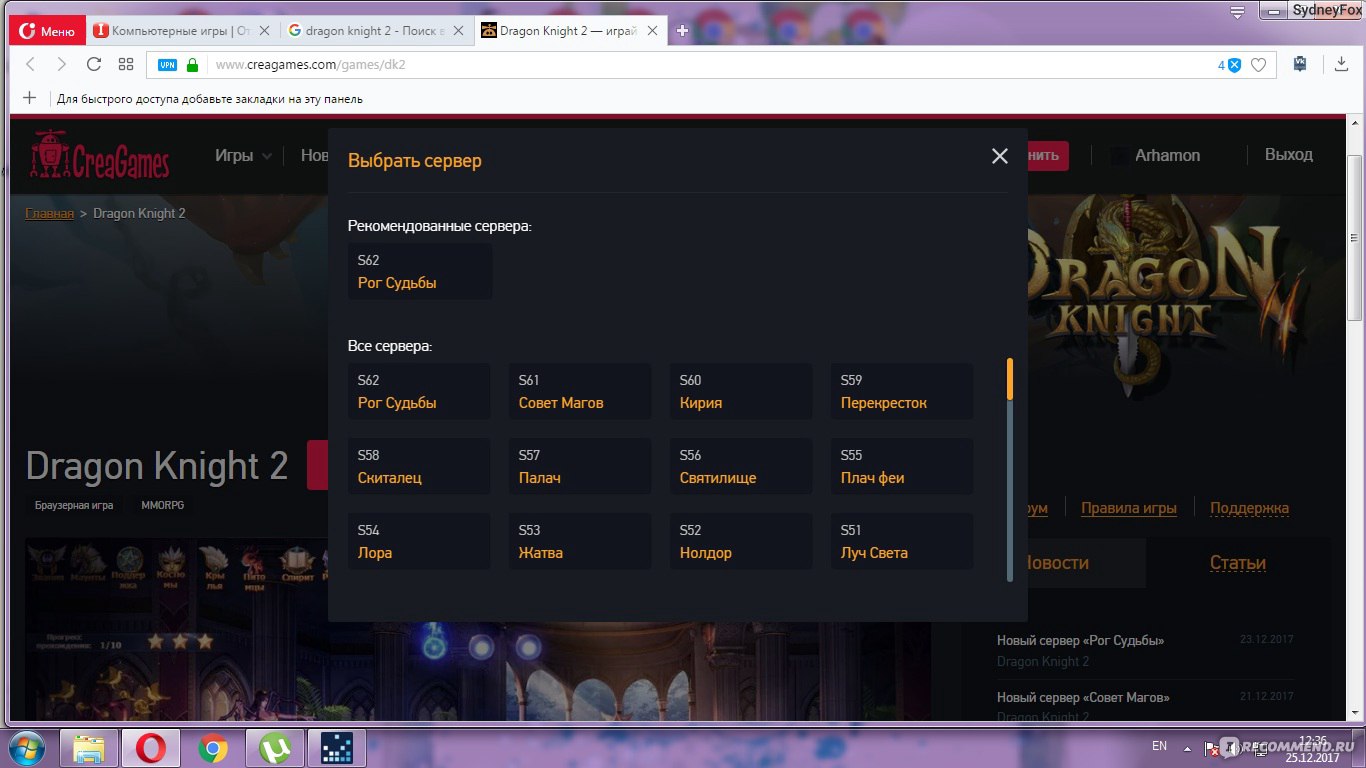Click the VPN badge in address bar
Image resolution: width=1366 pixels, height=768 pixels.
(167, 65)
